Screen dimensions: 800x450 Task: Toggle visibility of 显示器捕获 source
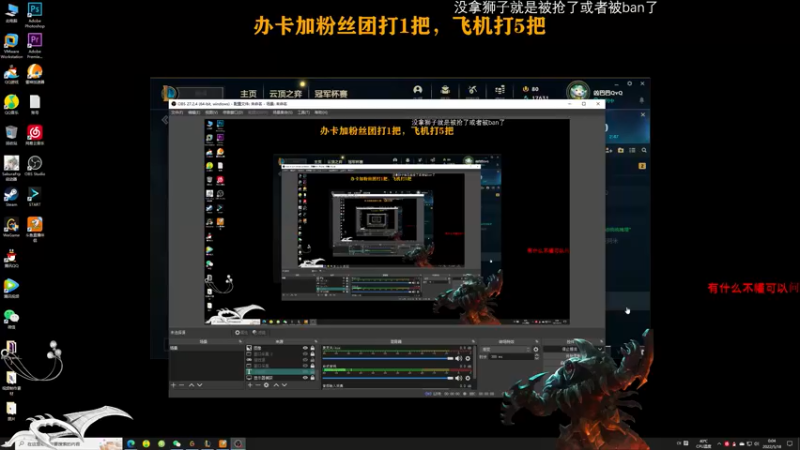point(305,378)
